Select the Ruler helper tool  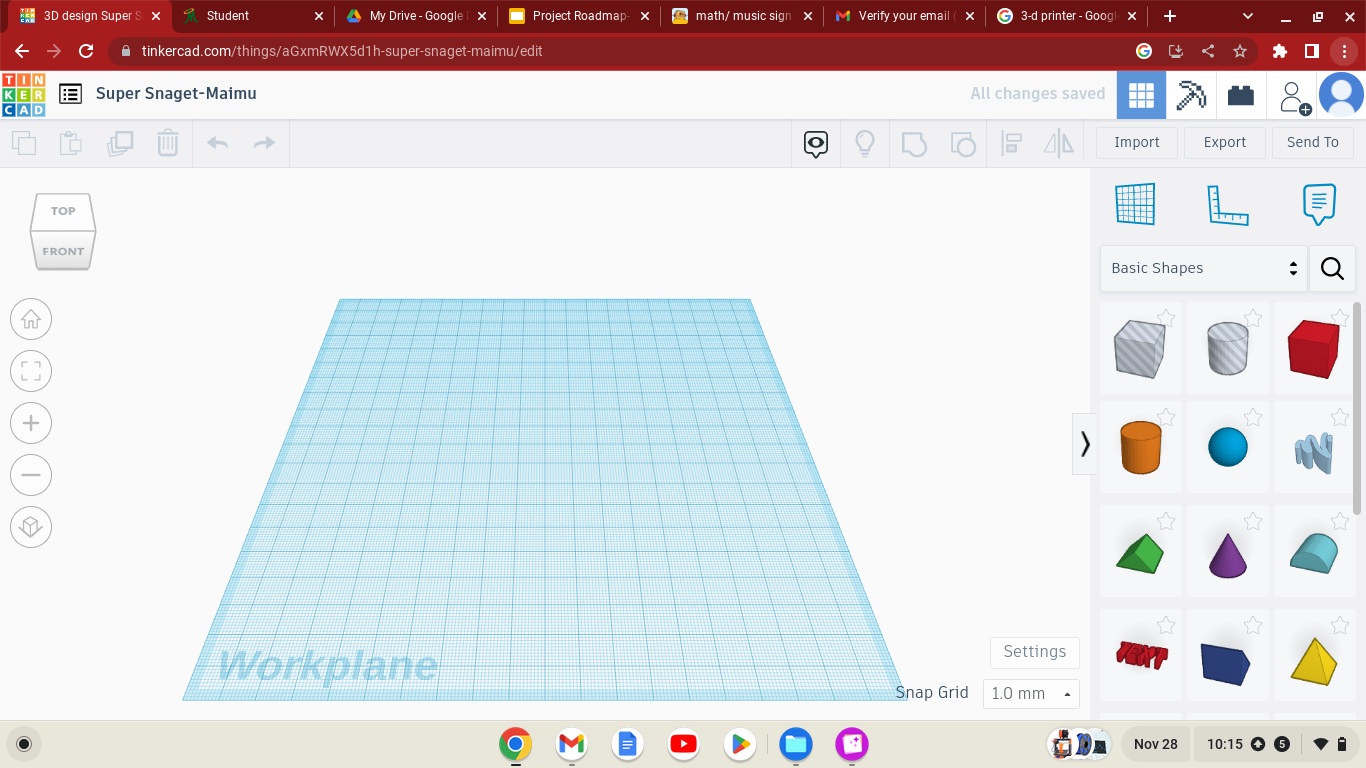(1228, 203)
